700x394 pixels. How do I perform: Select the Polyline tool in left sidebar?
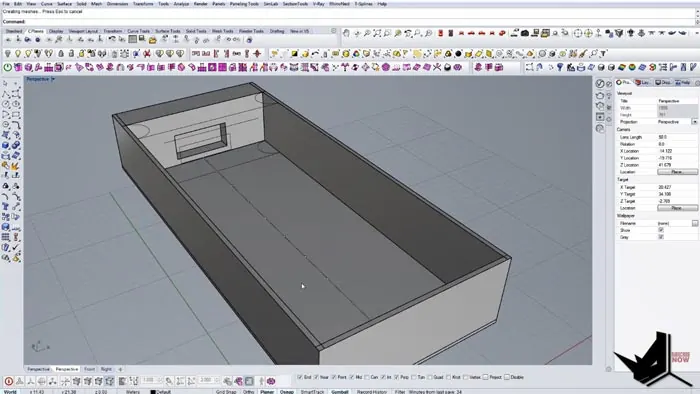(x=5, y=94)
